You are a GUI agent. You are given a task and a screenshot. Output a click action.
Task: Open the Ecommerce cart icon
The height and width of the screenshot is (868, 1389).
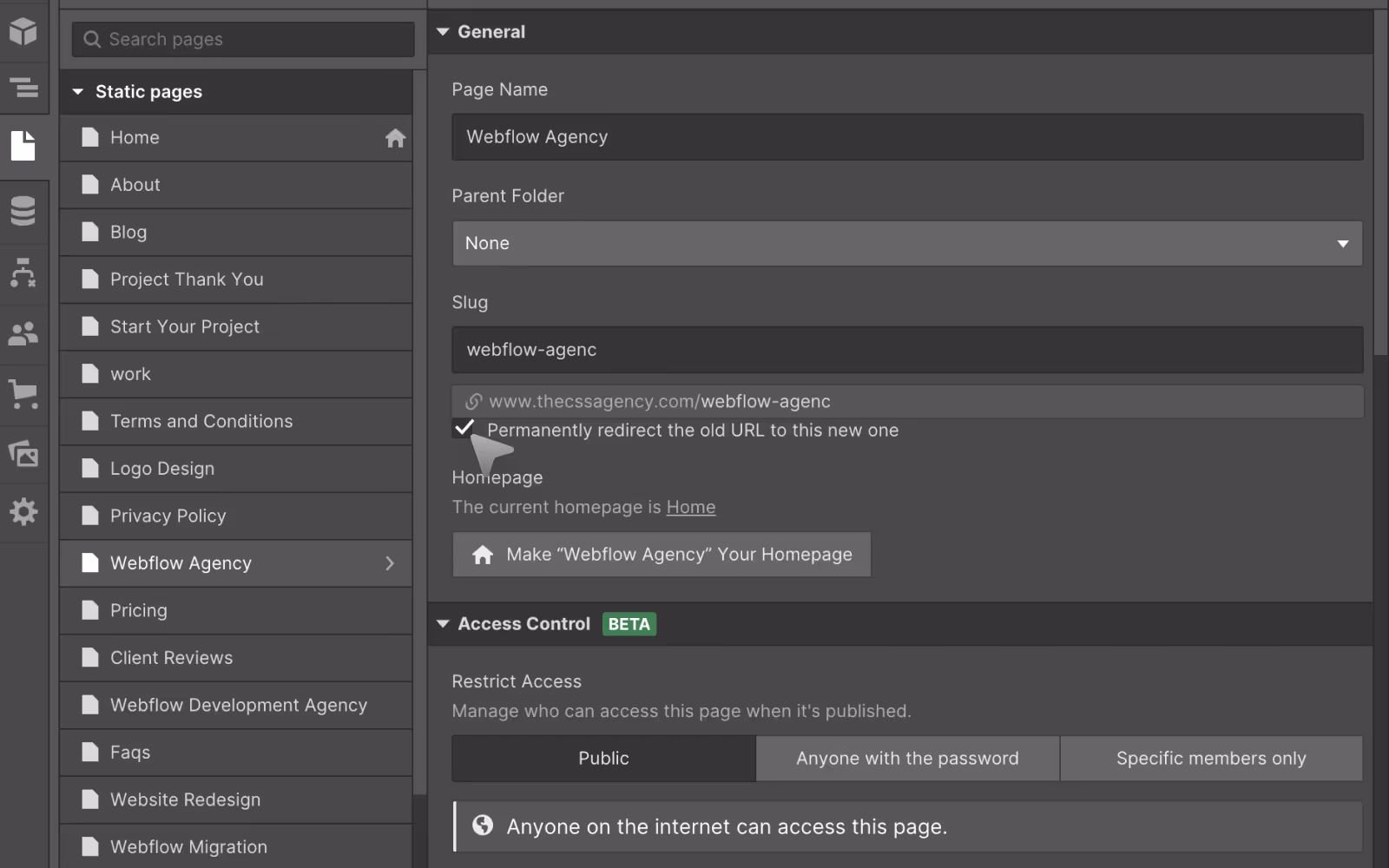[x=23, y=394]
